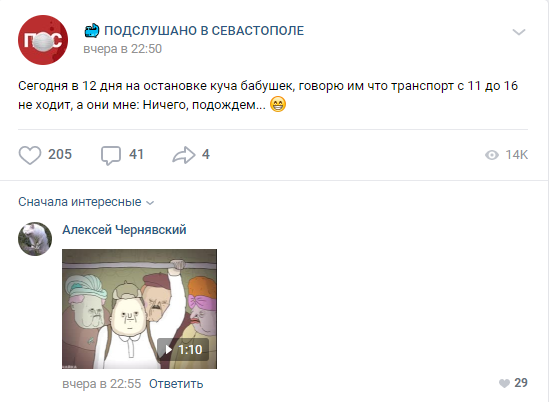Open comments via the speech bubble icon

(111, 155)
